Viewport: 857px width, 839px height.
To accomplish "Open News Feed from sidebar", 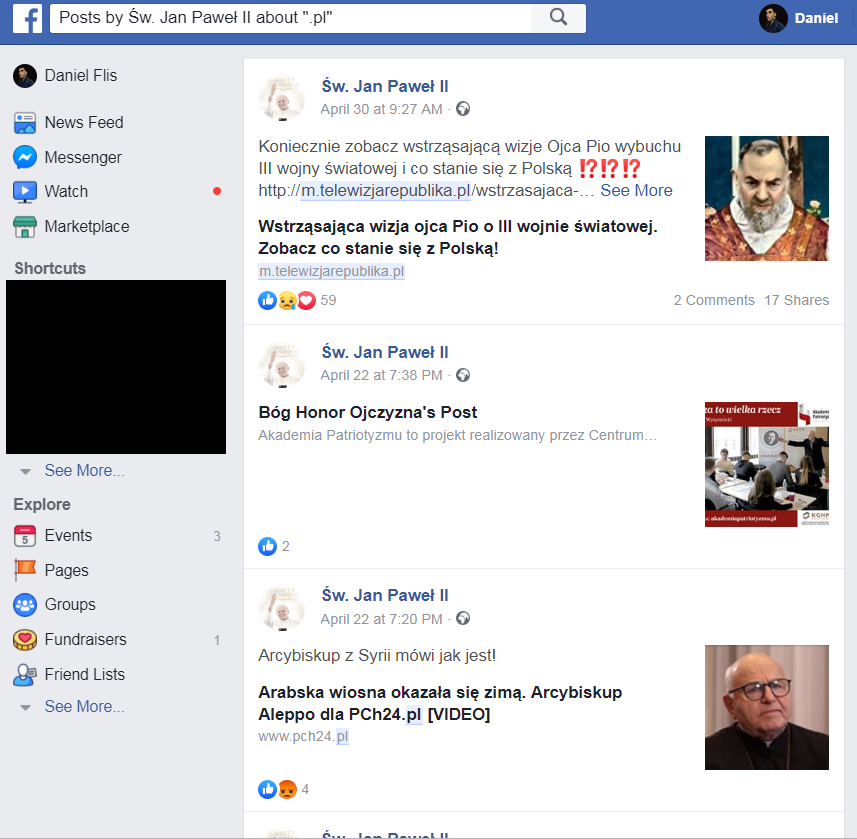I will [x=84, y=122].
